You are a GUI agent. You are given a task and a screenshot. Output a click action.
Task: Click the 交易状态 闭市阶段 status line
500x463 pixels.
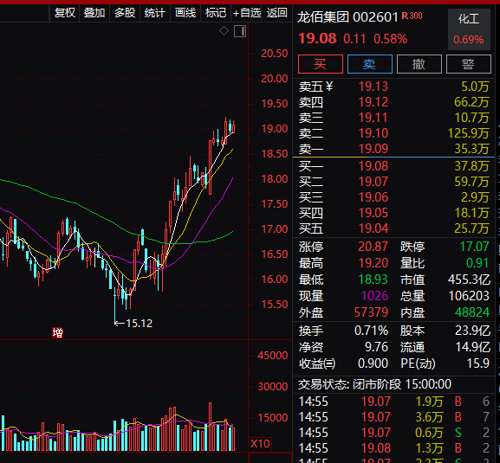375,384
